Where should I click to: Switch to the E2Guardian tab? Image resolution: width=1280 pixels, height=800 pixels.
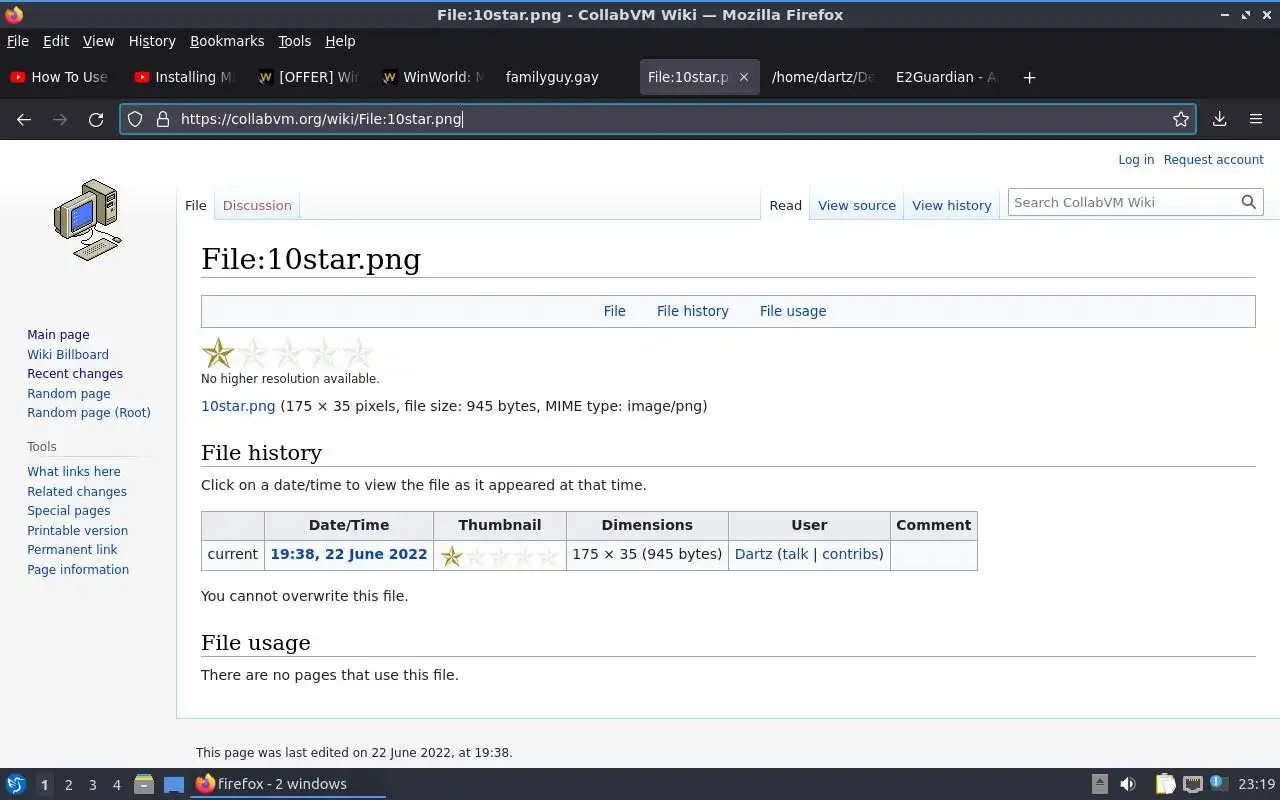[946, 77]
